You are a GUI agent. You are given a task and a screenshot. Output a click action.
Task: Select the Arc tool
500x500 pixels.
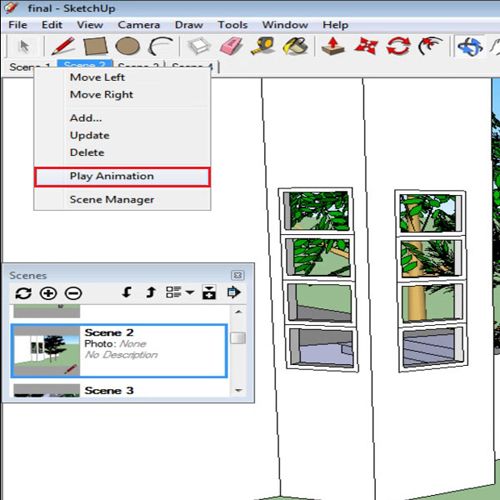[161, 46]
